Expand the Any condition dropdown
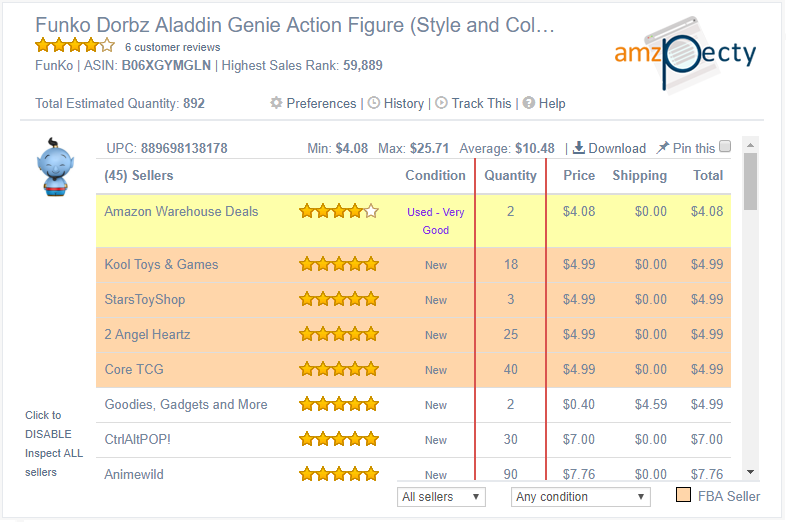786x522 pixels. pyautogui.click(x=580, y=497)
